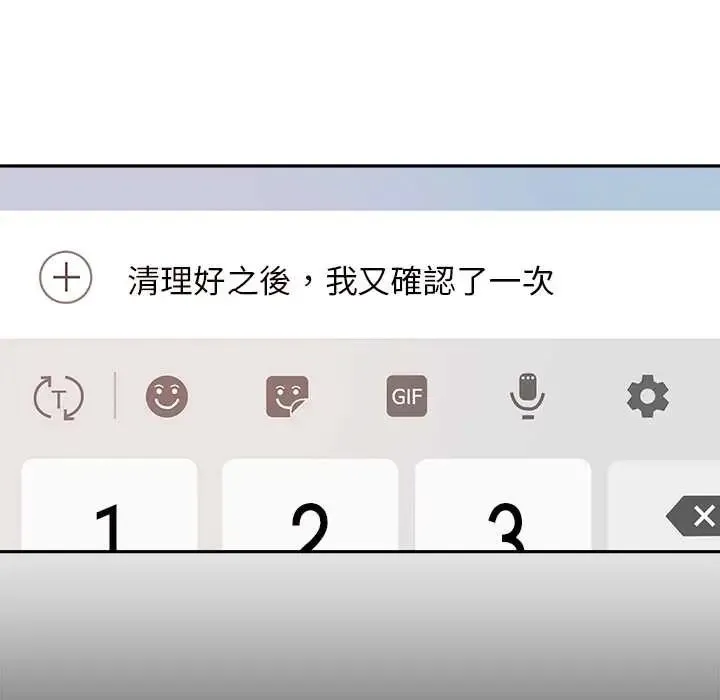The height and width of the screenshot is (700, 720).
Task: Place cursor at 清理 in message
Action: pos(161,280)
